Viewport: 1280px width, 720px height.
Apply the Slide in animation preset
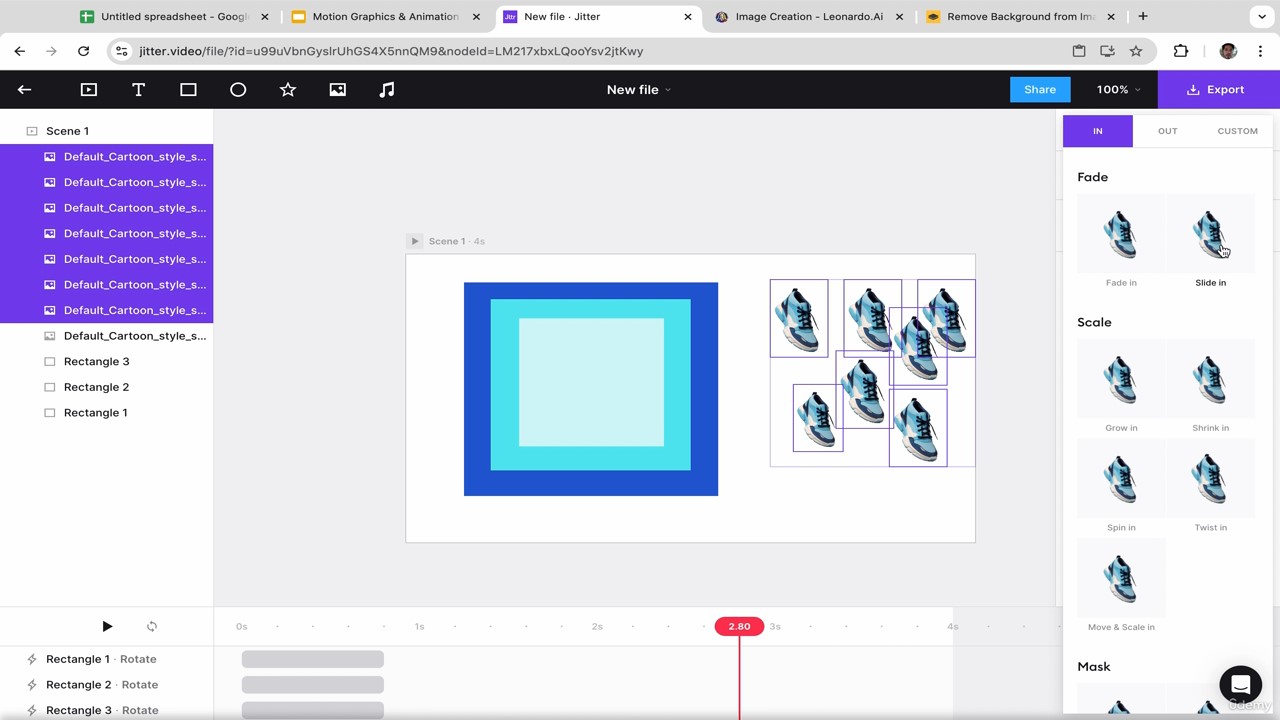tap(1210, 242)
